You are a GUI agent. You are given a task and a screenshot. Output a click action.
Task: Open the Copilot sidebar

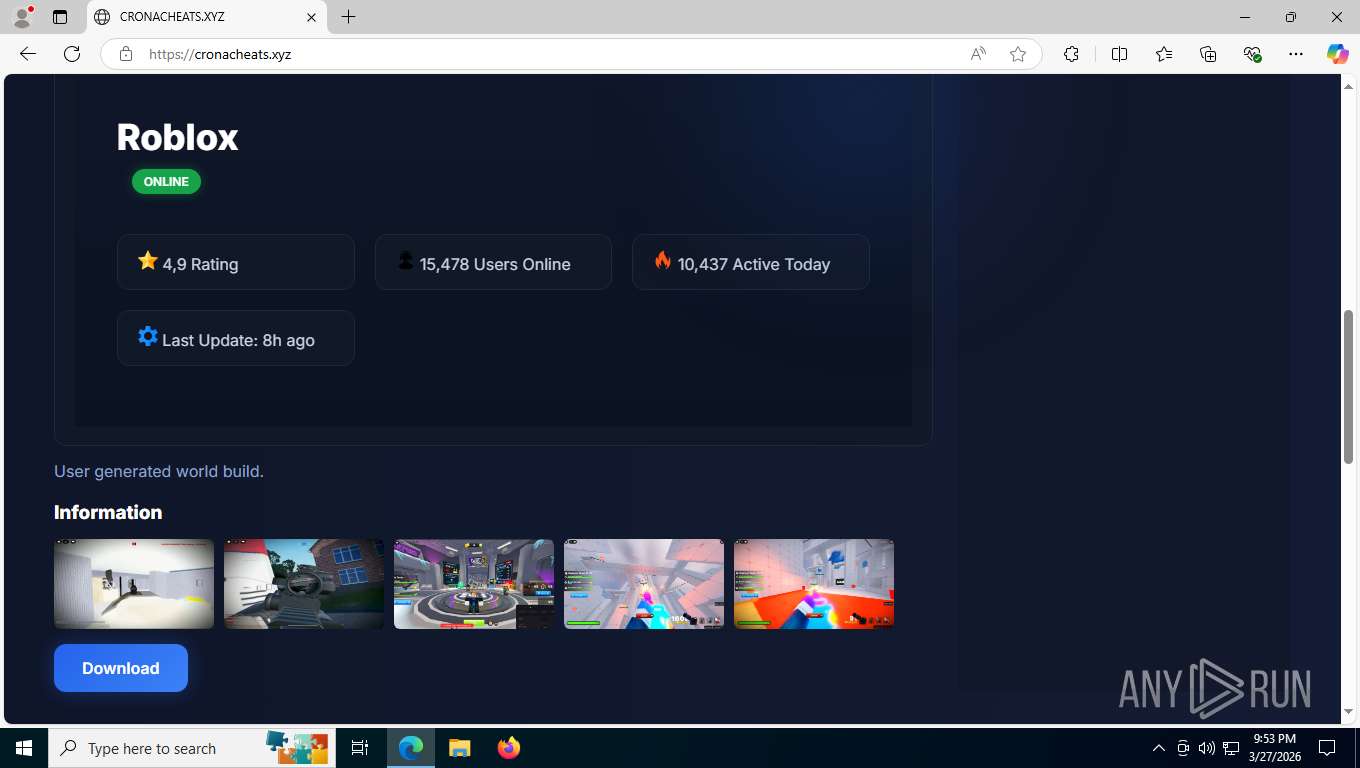[1337, 54]
